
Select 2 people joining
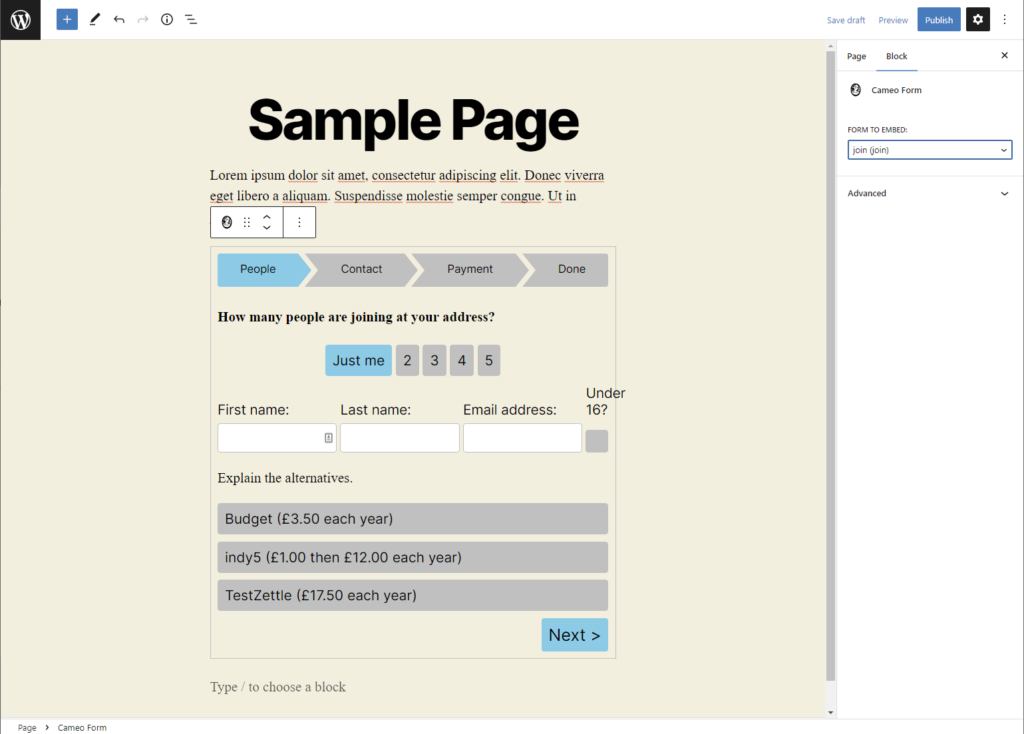(x=408, y=360)
